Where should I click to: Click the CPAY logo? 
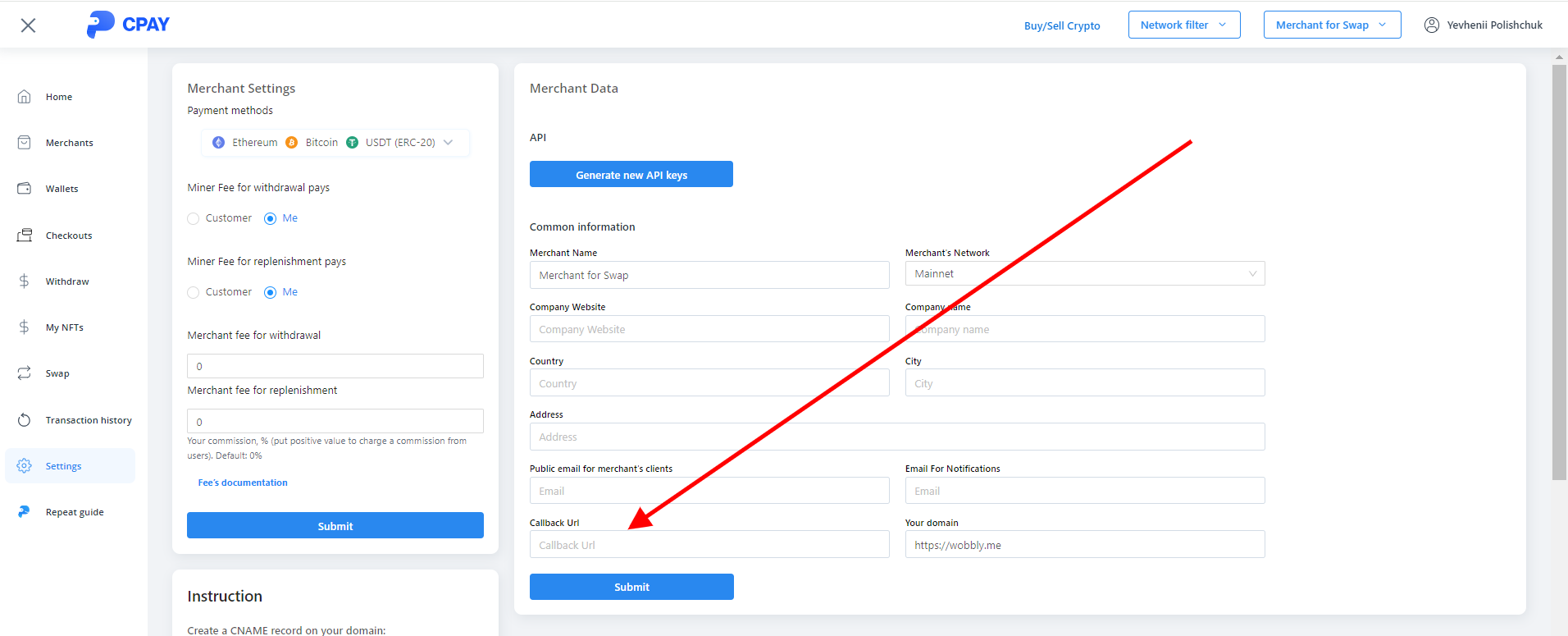click(128, 25)
